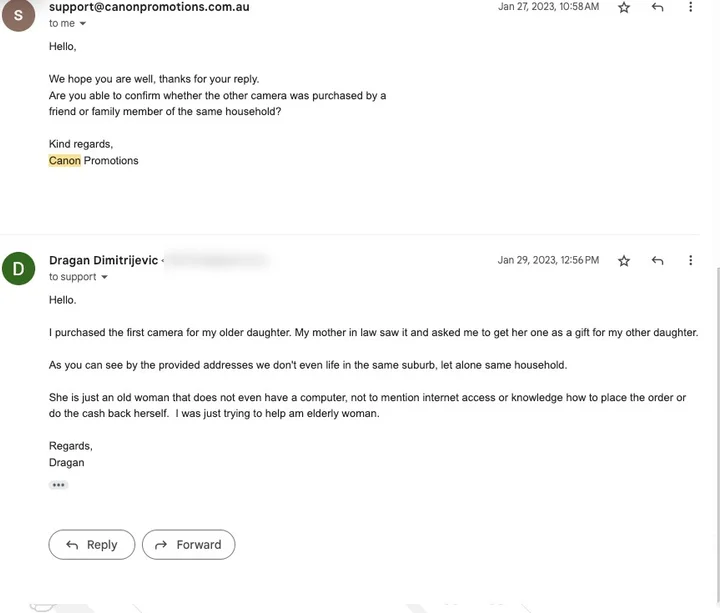Expand the "to support" recipient details

click(104, 278)
